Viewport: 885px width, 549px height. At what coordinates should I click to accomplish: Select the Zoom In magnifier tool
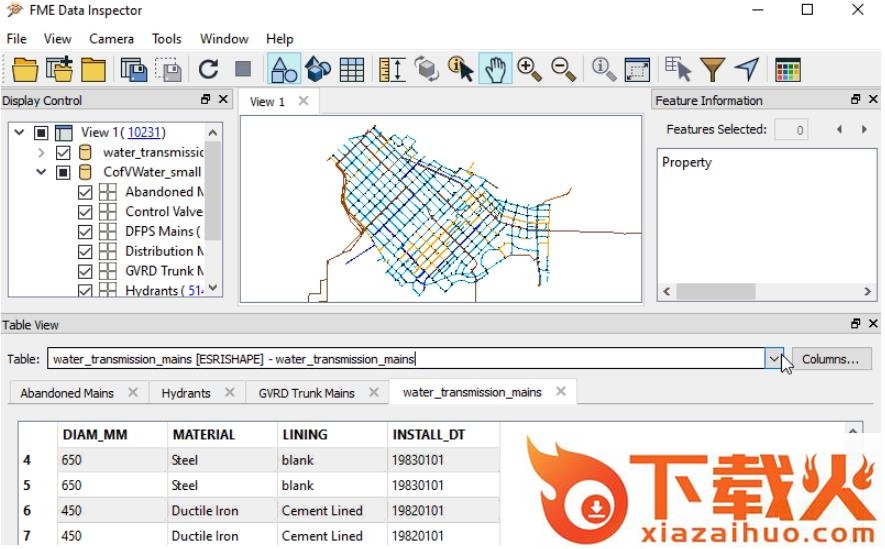coord(529,69)
